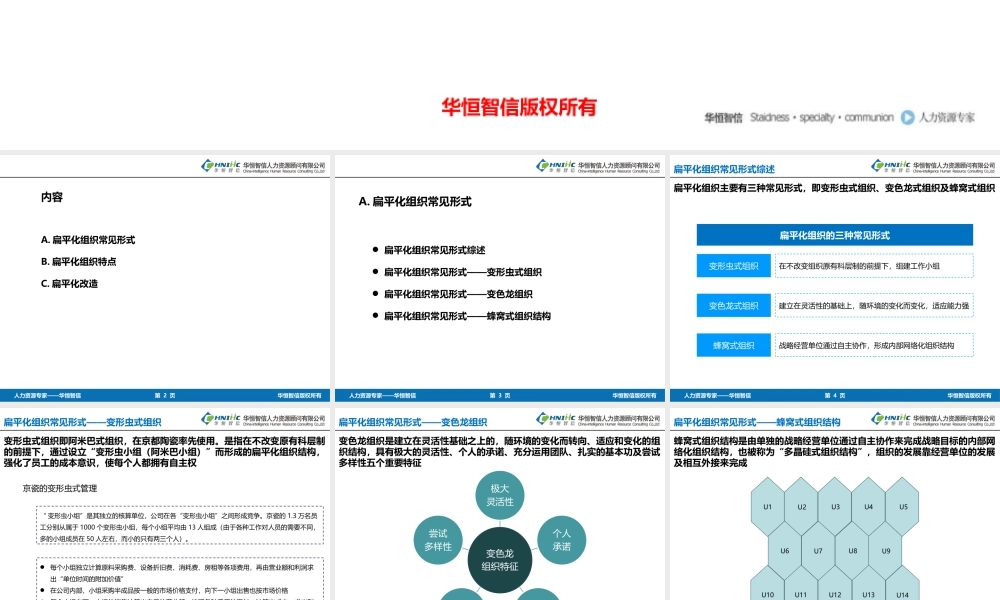1000x600 pixels.
Task: Click the 个人承诺 circle
Action: pos(561,540)
